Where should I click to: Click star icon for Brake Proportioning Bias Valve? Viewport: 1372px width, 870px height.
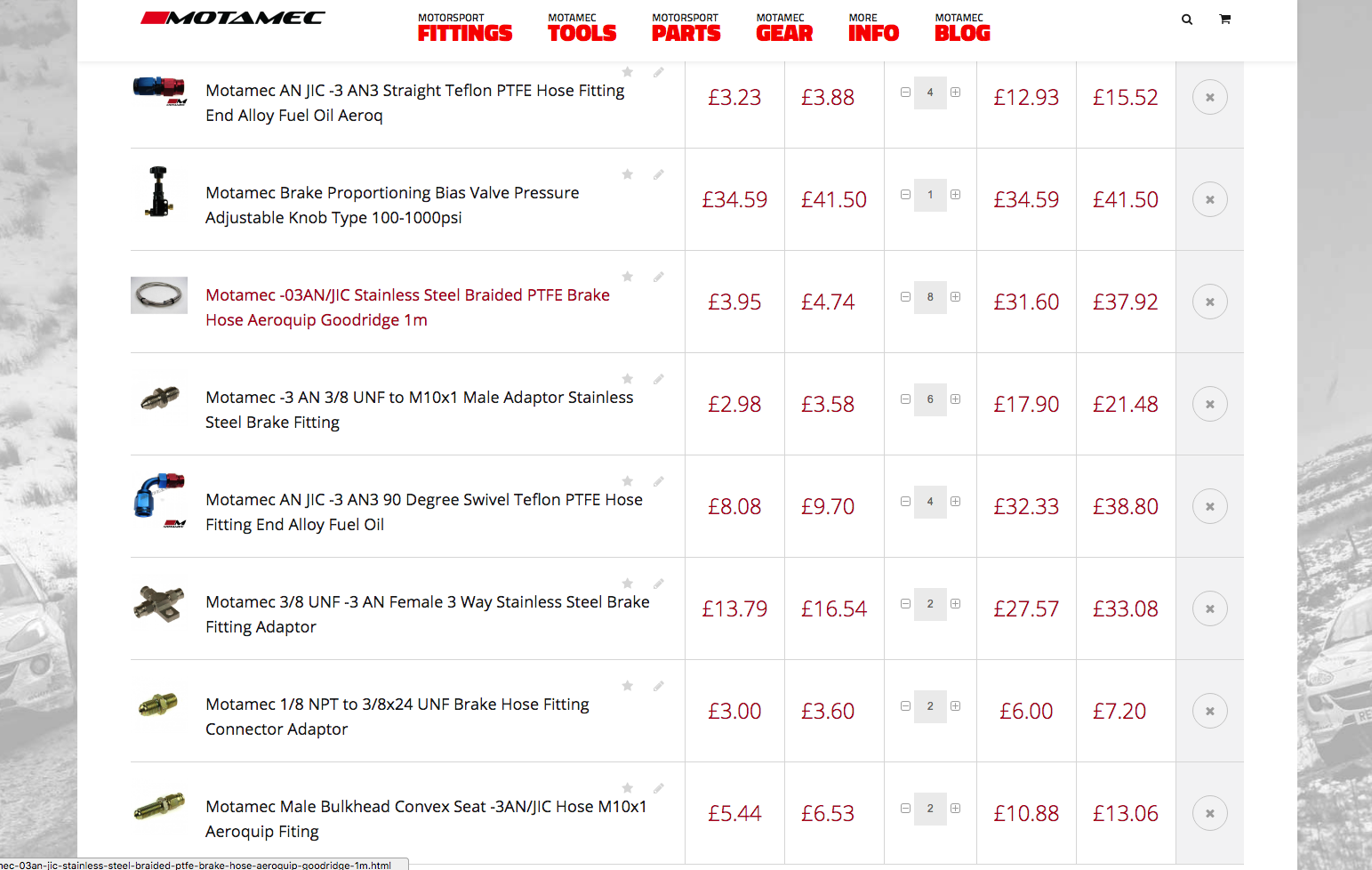[x=628, y=174]
